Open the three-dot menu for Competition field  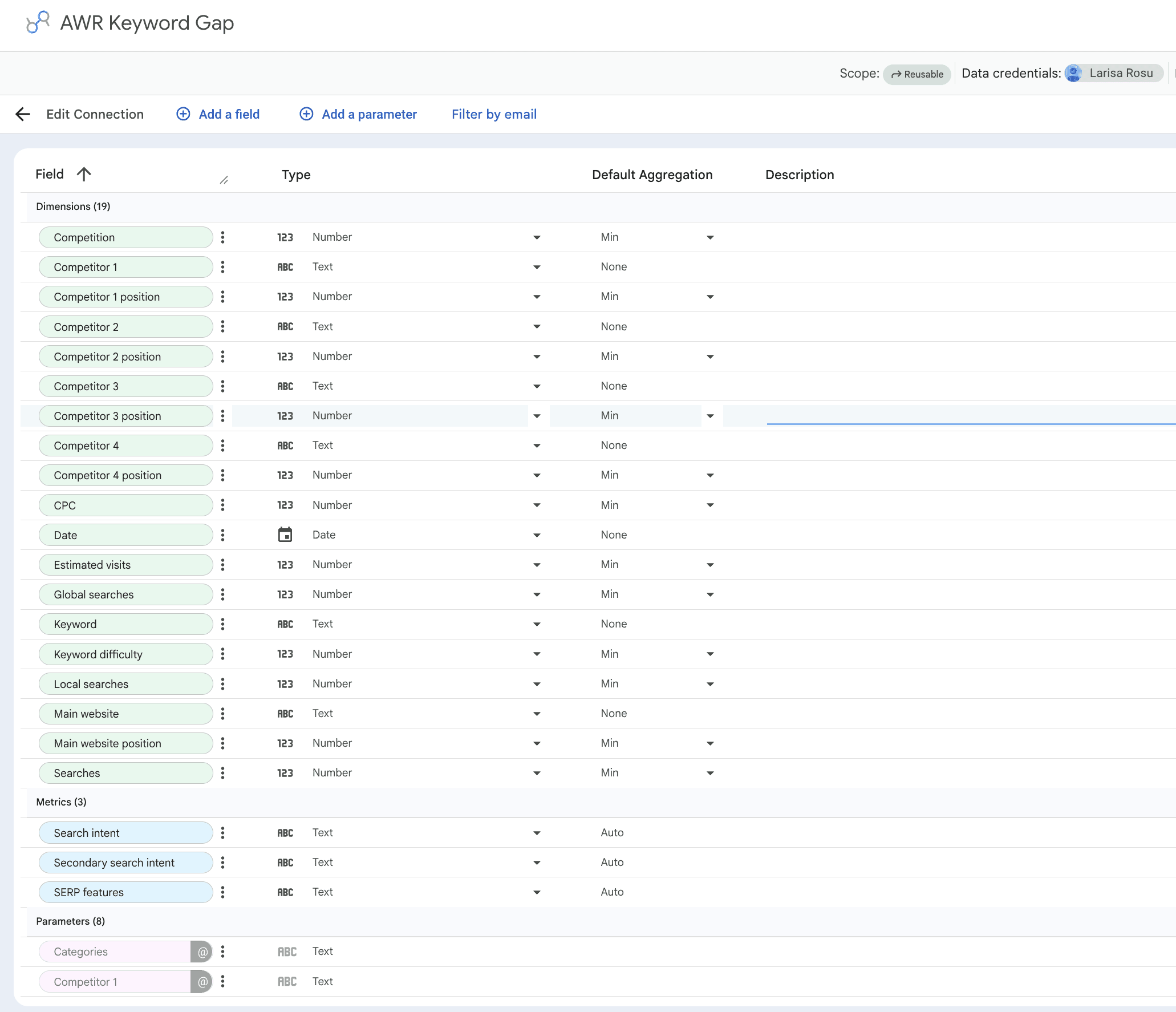tap(222, 237)
